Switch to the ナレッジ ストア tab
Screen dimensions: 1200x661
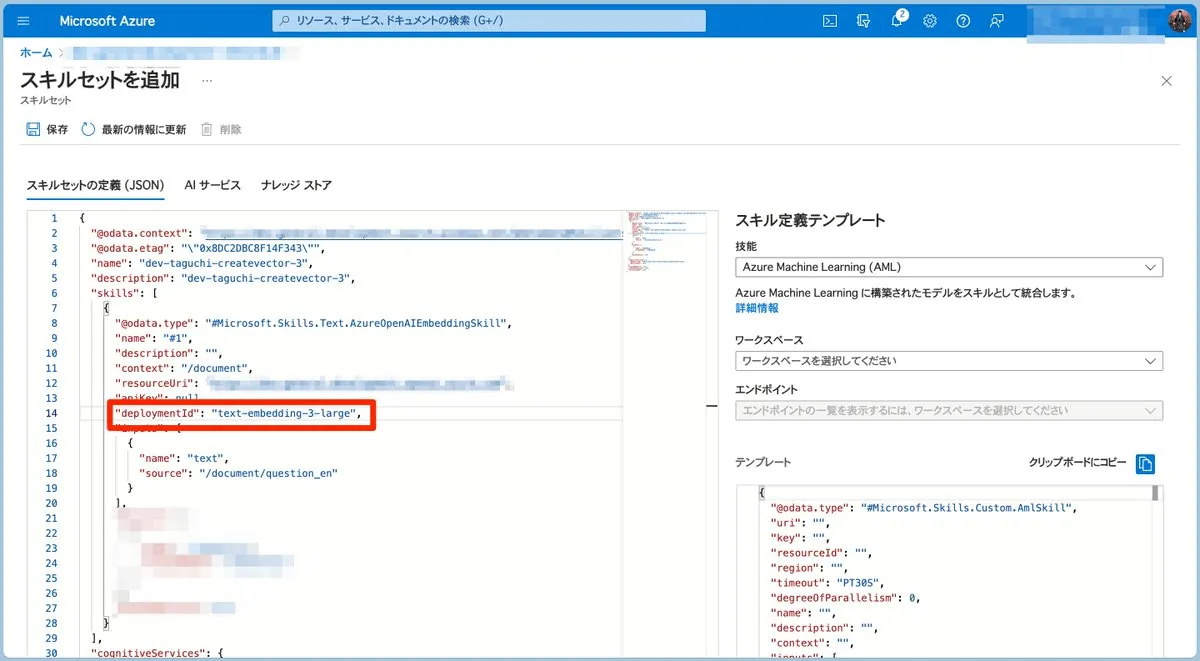(x=296, y=185)
